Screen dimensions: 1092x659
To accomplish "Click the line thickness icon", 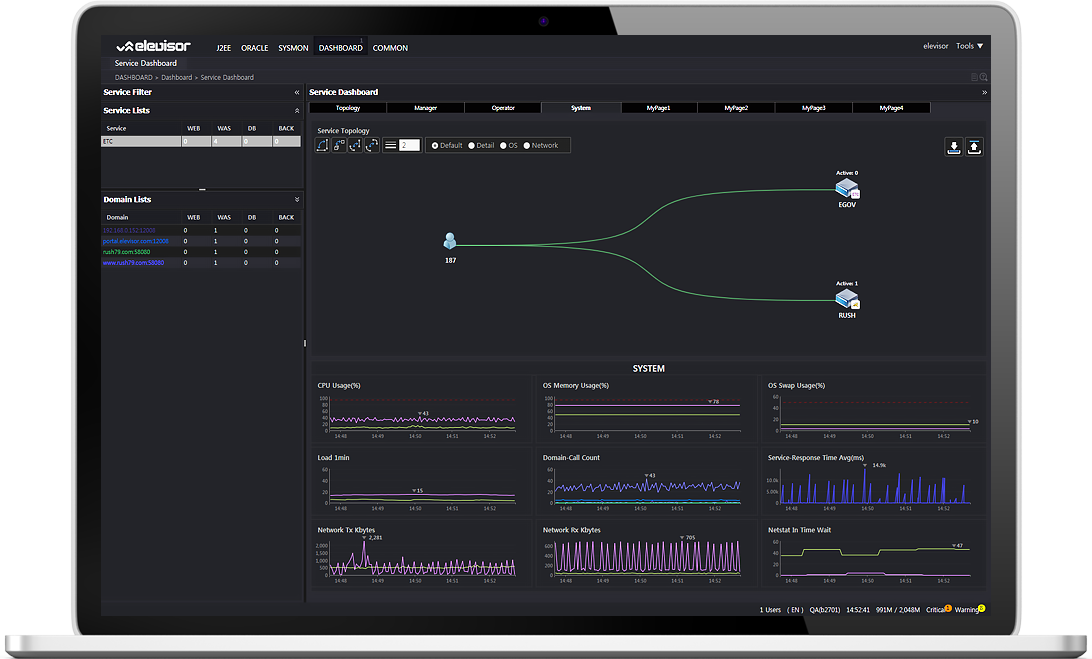I will coord(391,145).
